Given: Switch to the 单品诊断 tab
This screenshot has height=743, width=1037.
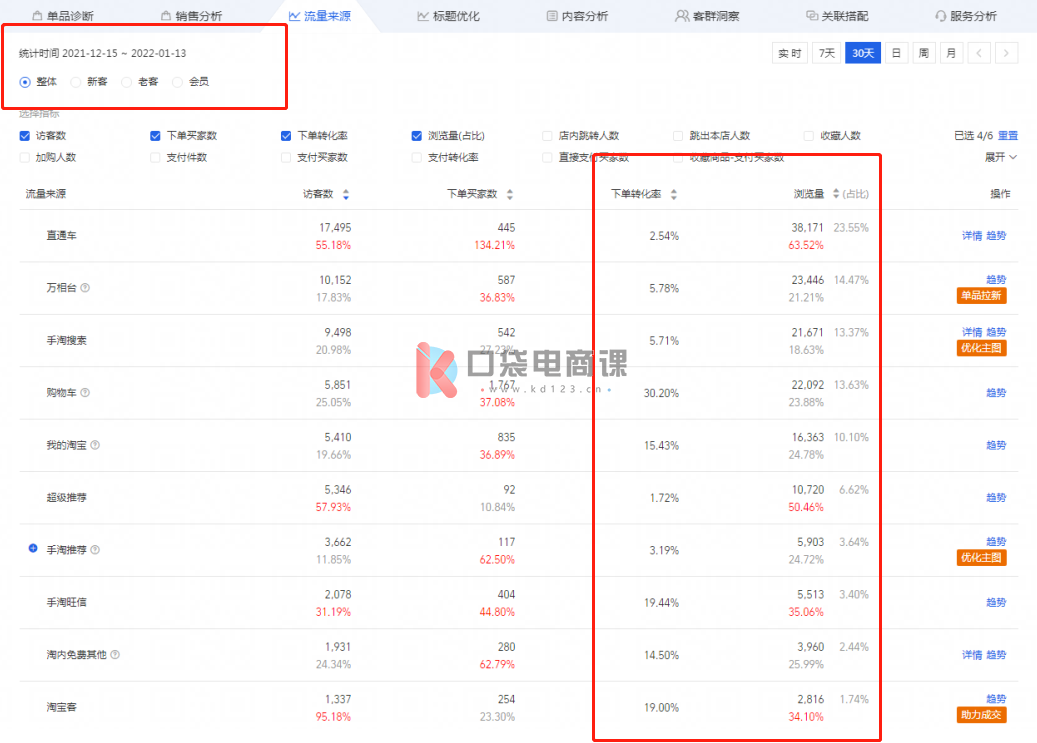Looking at the screenshot, I should point(63,16).
